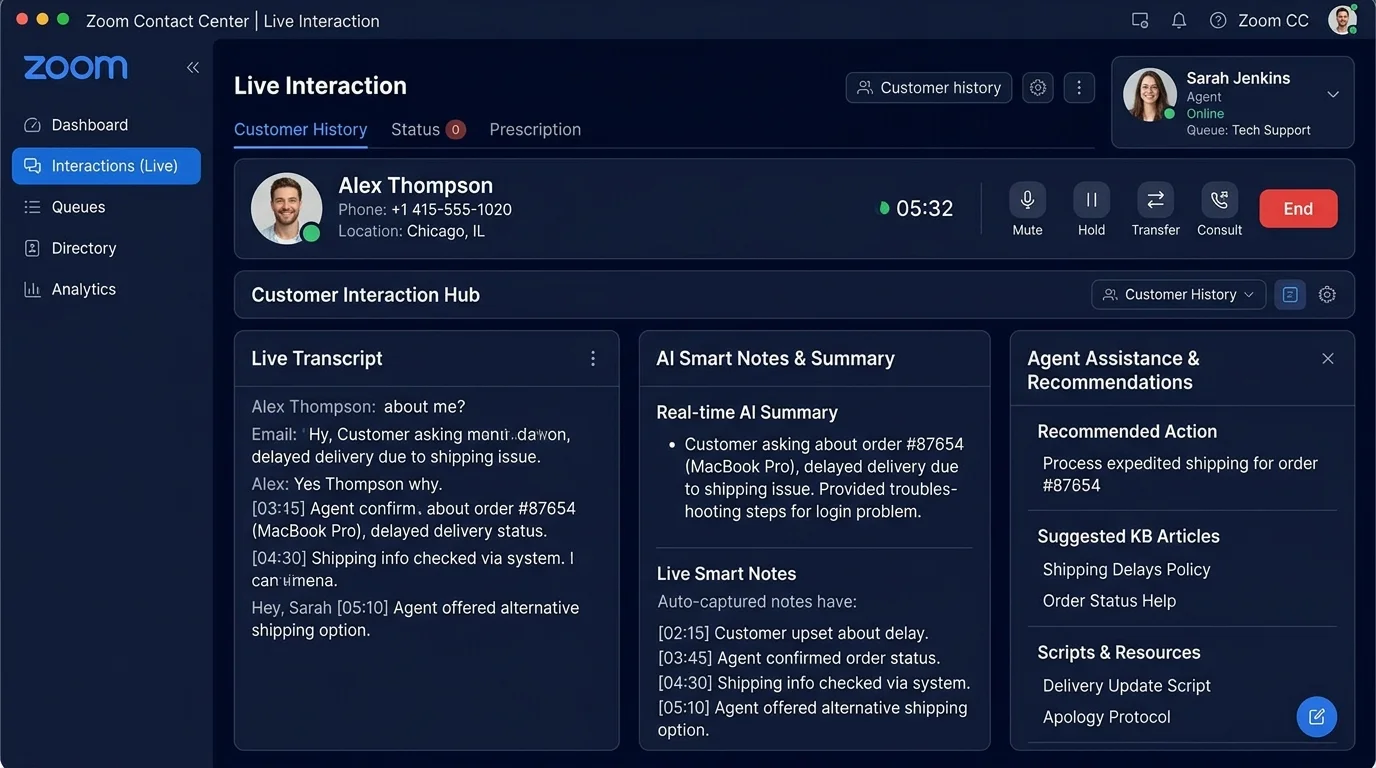Click the Directory contact-book icon
This screenshot has width=1376, height=768.
click(32, 248)
